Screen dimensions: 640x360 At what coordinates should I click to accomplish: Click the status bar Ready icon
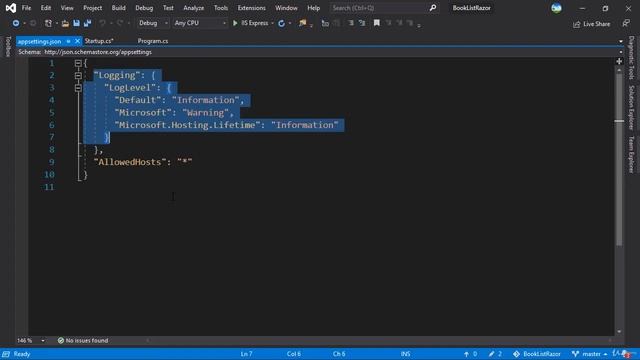pos(6,354)
